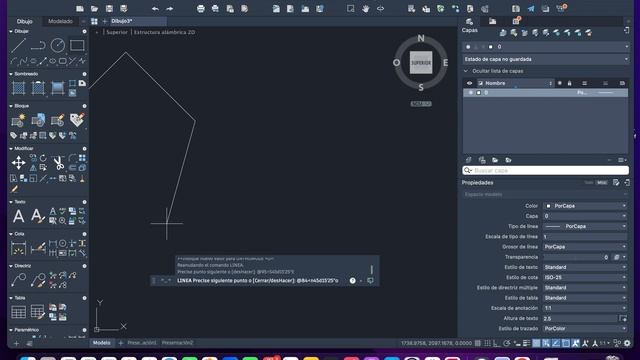
Task: Collapse the Dibujar tool section
Action: point(11,31)
